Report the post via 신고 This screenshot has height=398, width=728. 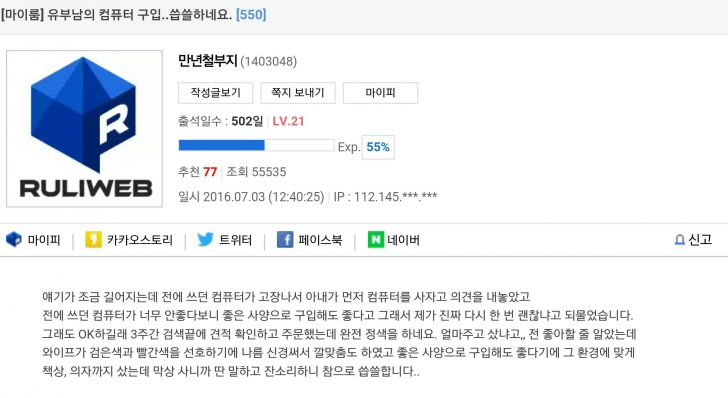[700, 240]
